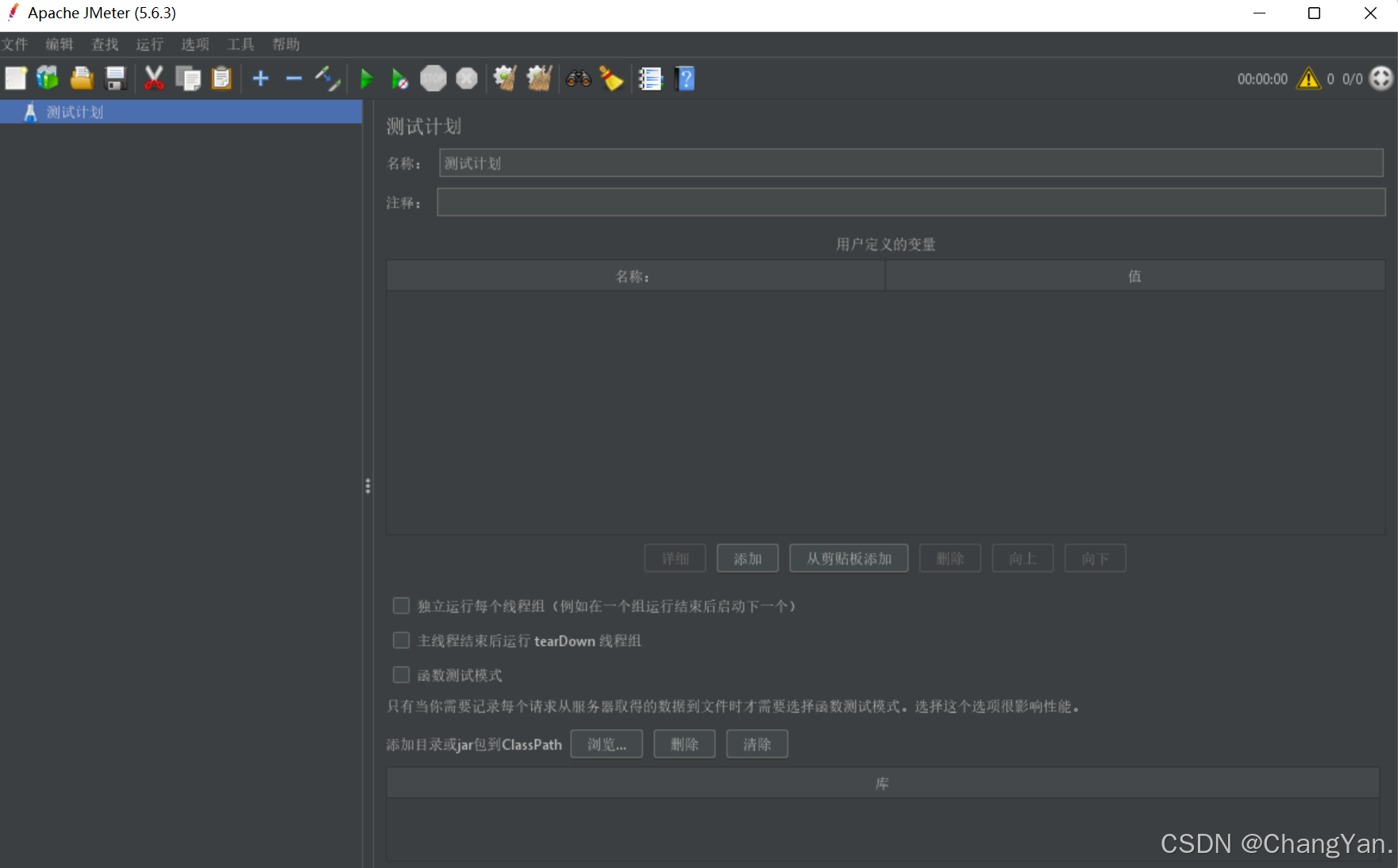
Task: Open the 帮助 menu
Action: click(x=286, y=44)
